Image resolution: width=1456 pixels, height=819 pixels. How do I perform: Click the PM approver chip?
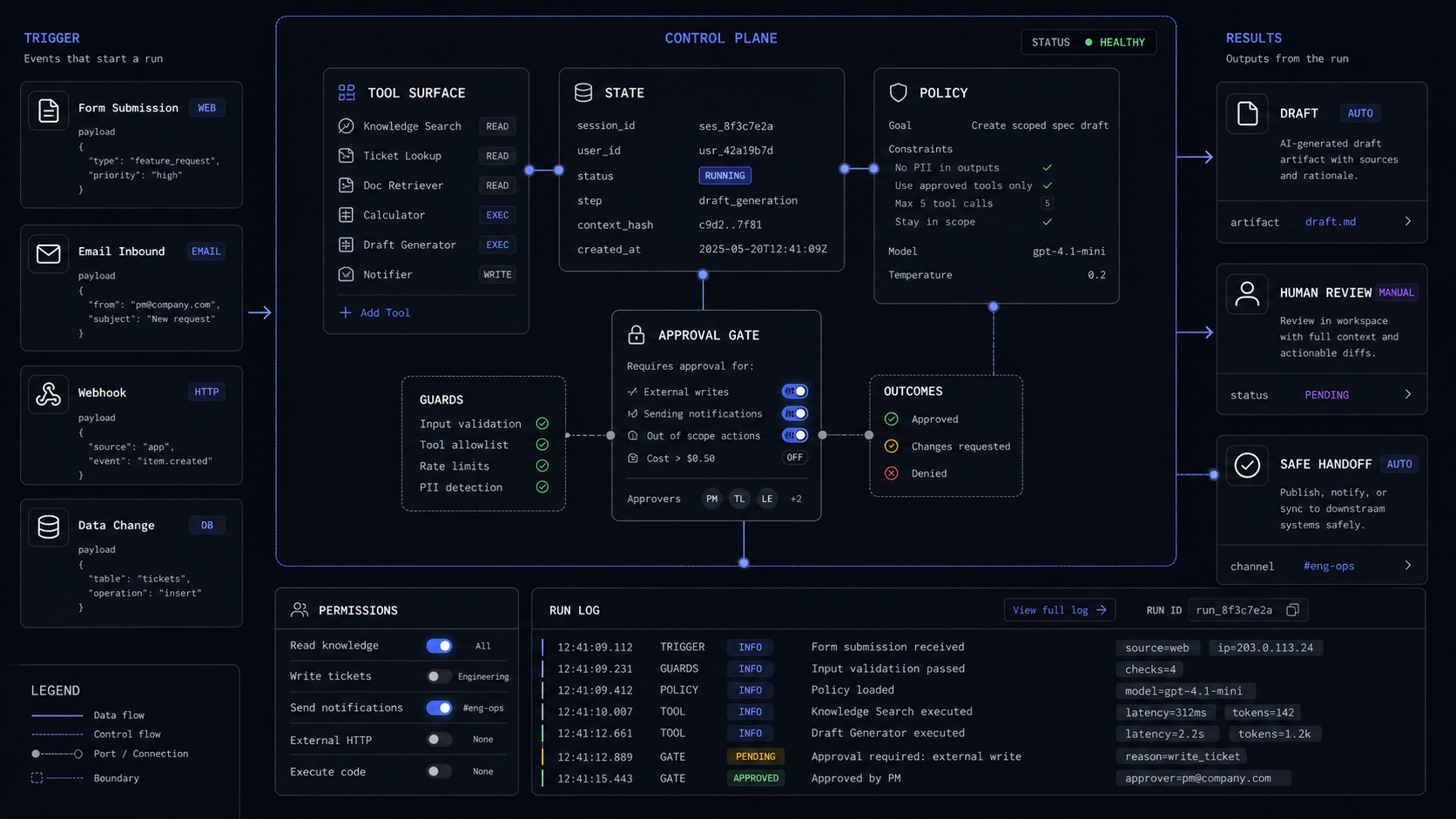711,499
